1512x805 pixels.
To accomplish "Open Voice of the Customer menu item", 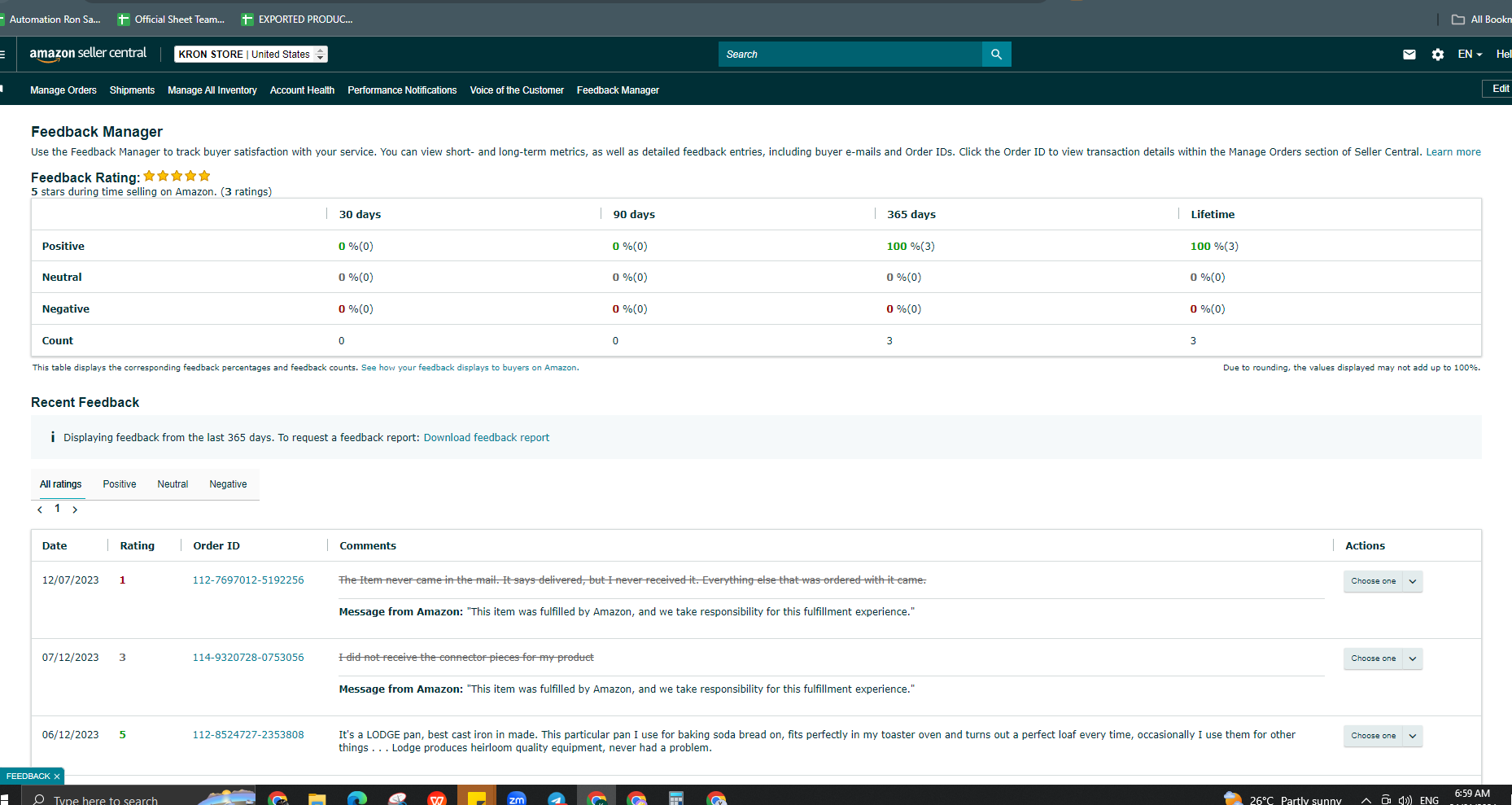I will (x=517, y=90).
